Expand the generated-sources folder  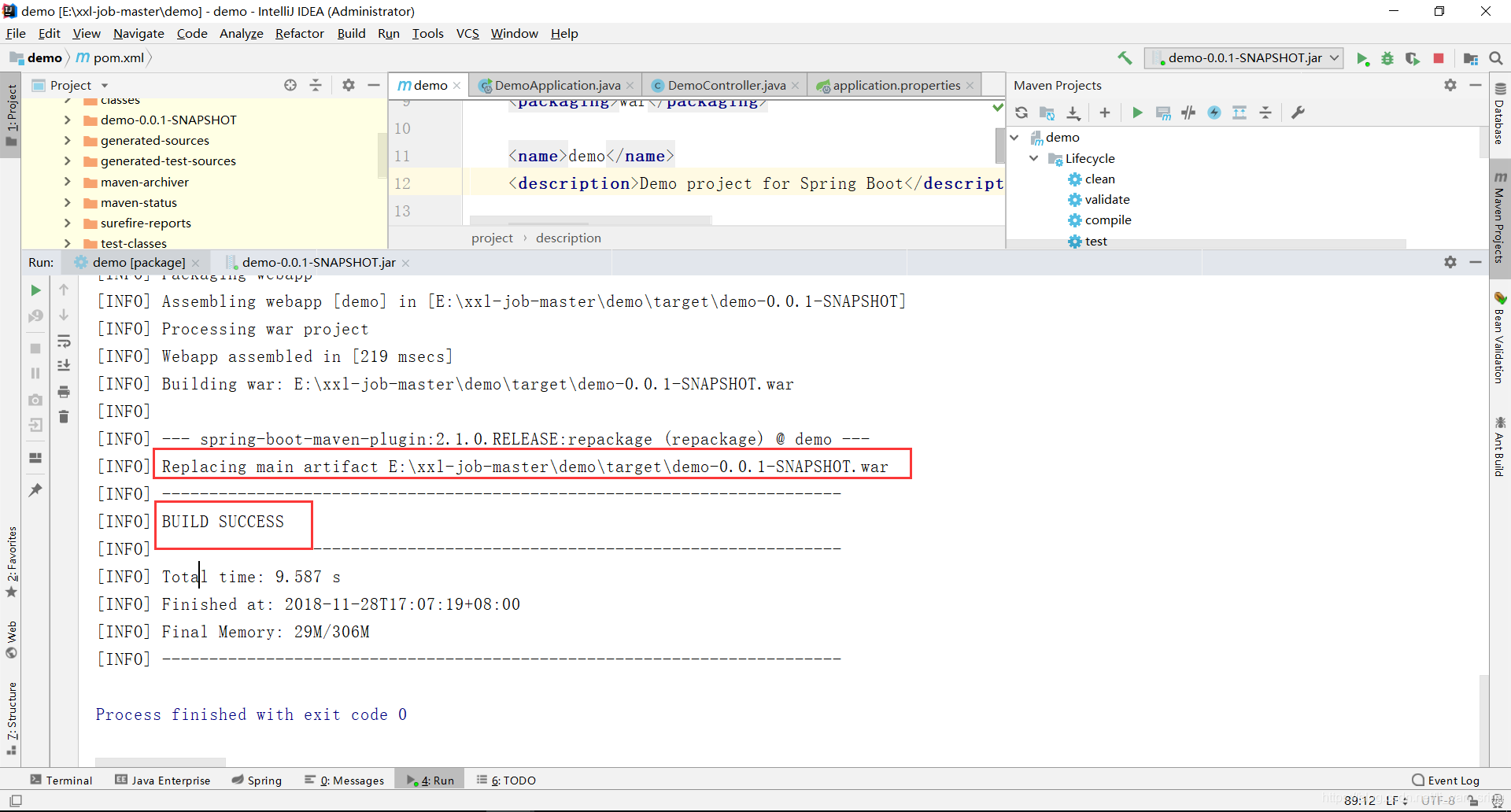click(x=67, y=140)
